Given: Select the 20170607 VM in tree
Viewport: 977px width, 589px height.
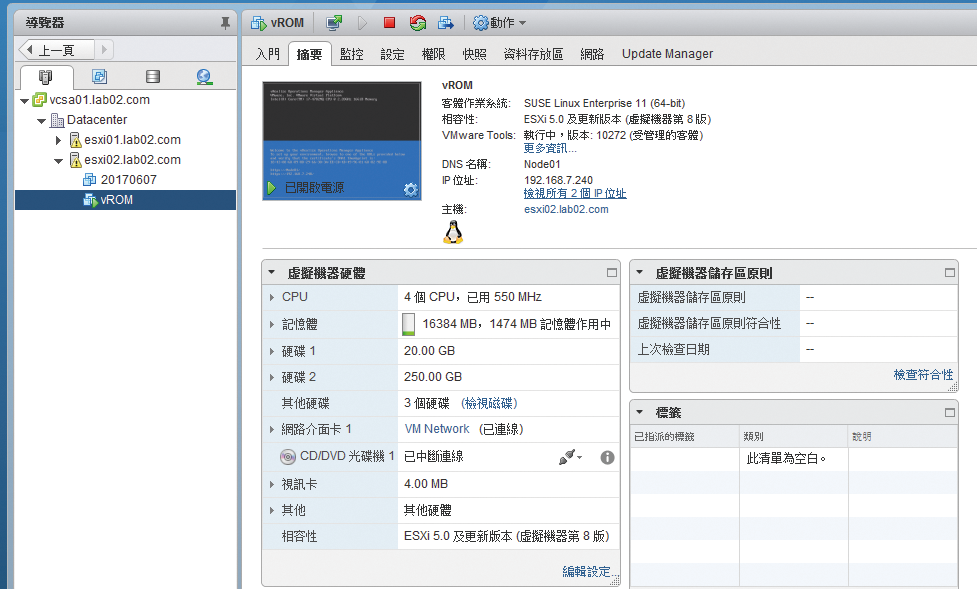Looking at the screenshot, I should pyautogui.click(x=128, y=180).
